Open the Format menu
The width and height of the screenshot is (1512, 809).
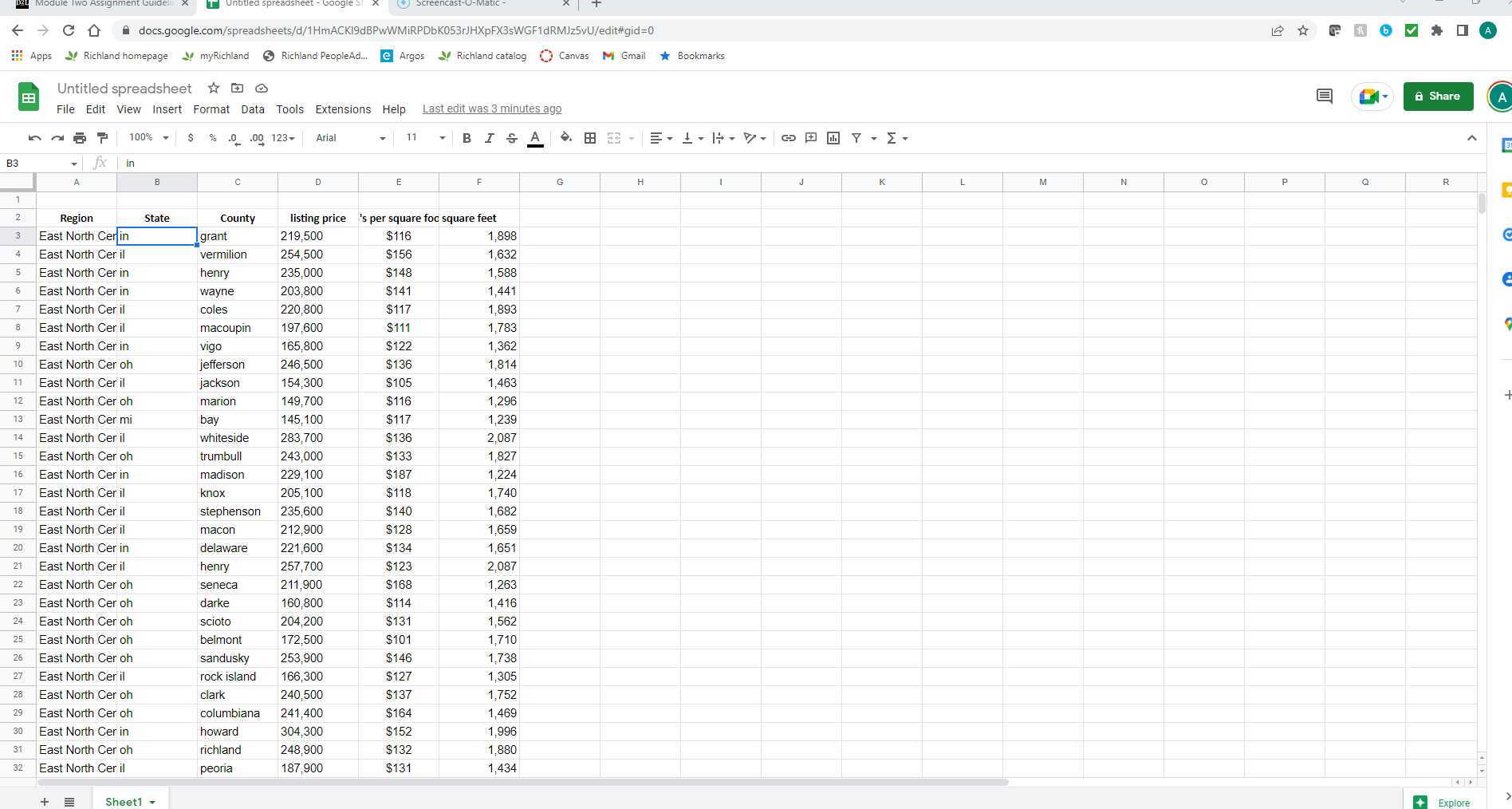coord(211,109)
